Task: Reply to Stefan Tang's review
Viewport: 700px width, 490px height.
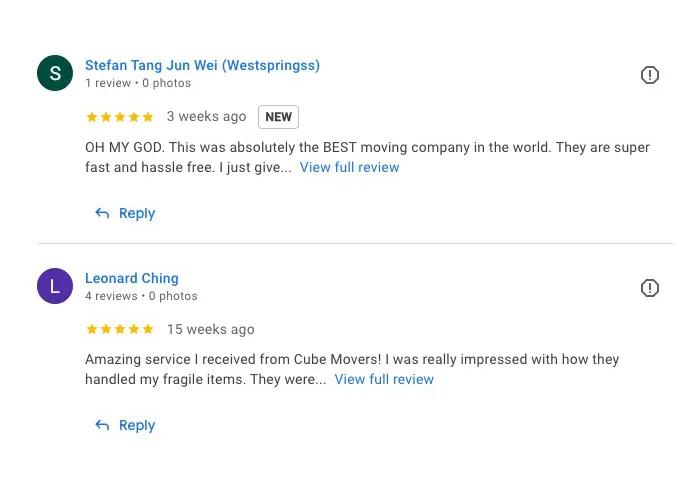Action: [136, 213]
